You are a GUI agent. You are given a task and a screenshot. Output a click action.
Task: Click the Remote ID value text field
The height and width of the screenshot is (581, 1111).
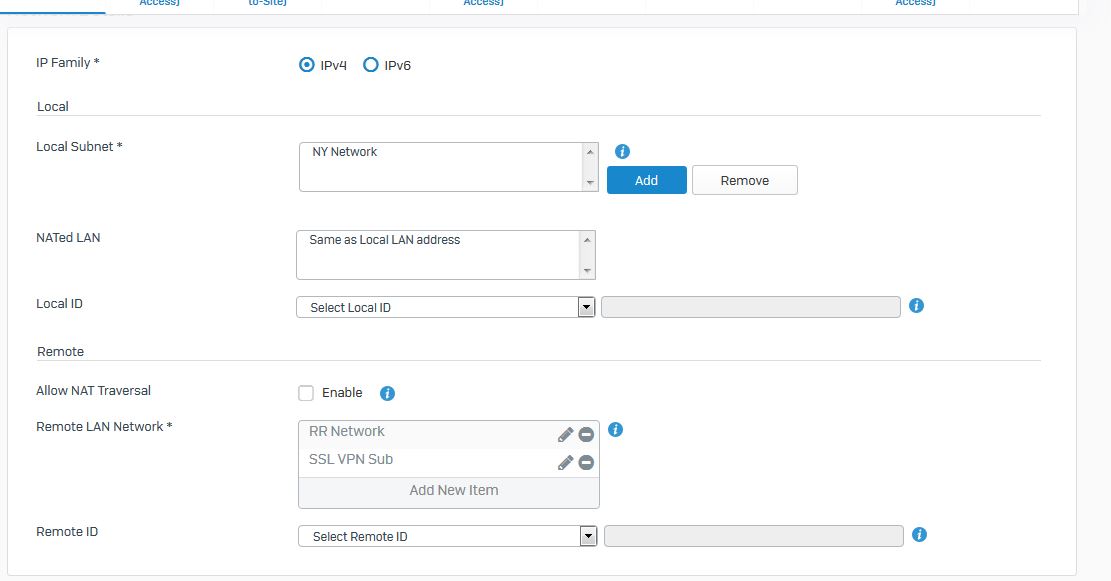[x=753, y=536]
